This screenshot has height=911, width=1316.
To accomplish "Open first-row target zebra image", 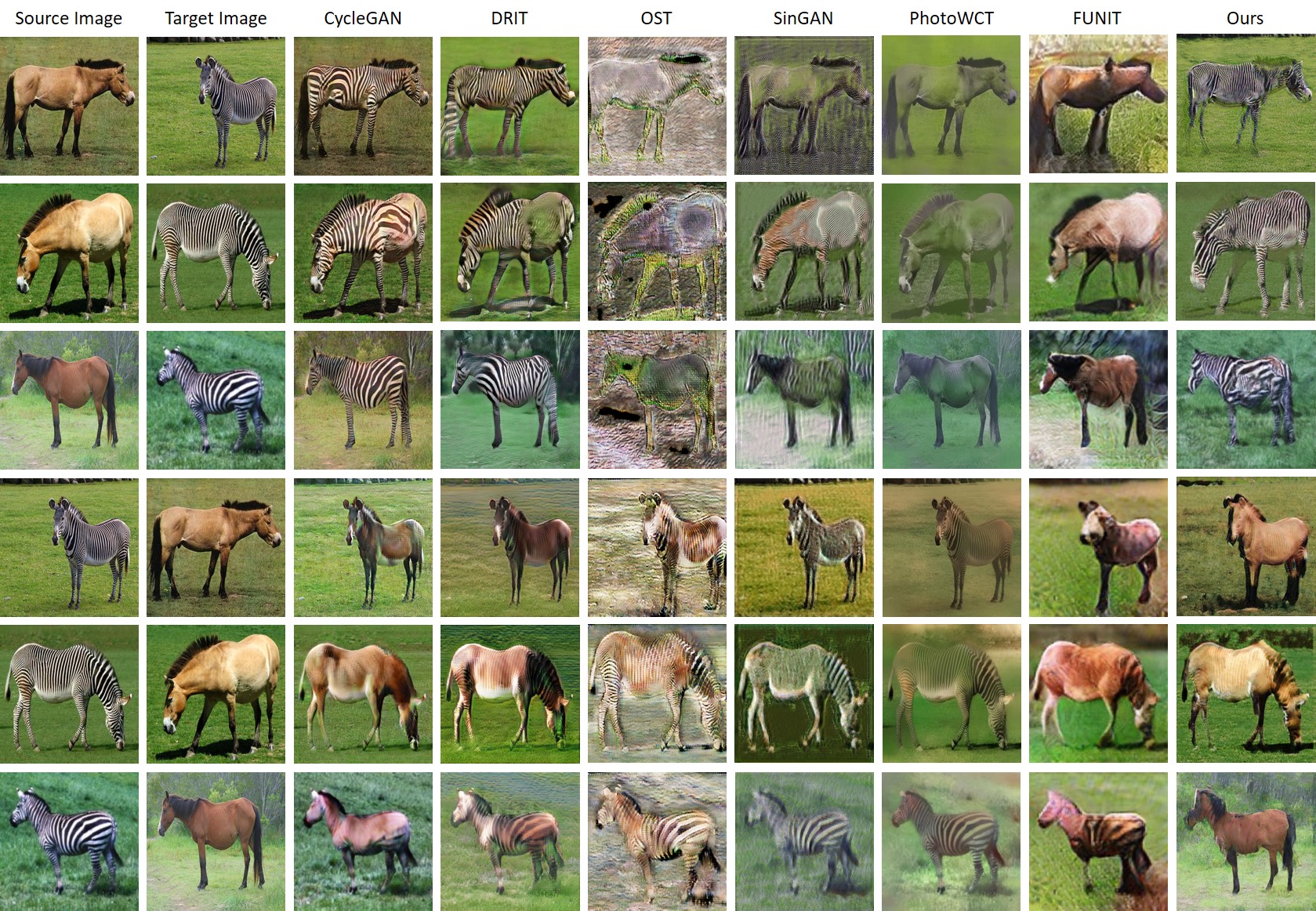I will pos(216,106).
